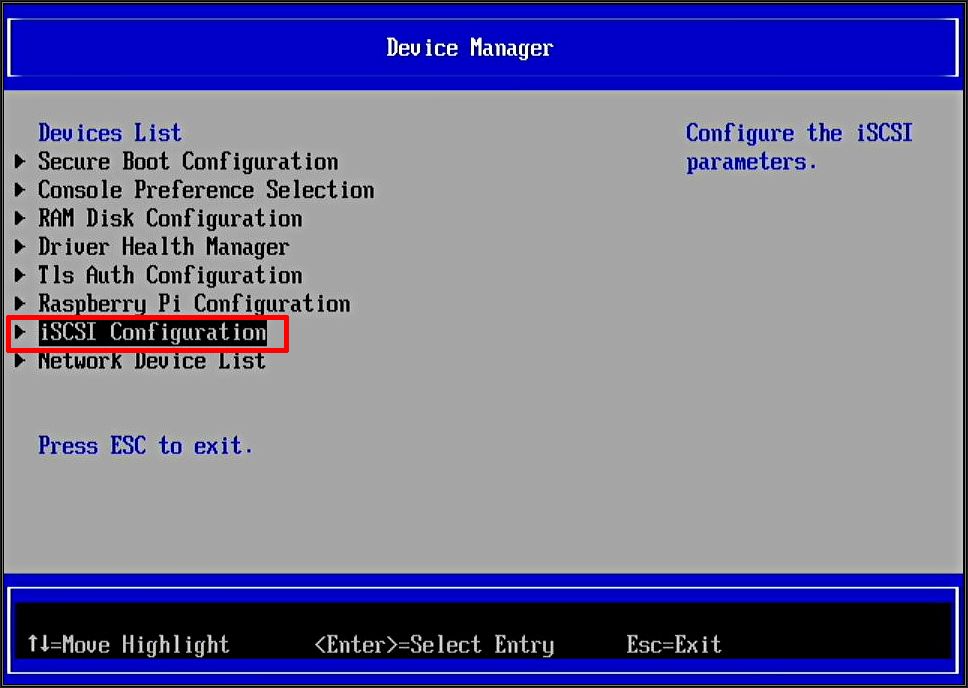
Task: Click the 'Press ESC to exit.' text
Action: click(146, 446)
